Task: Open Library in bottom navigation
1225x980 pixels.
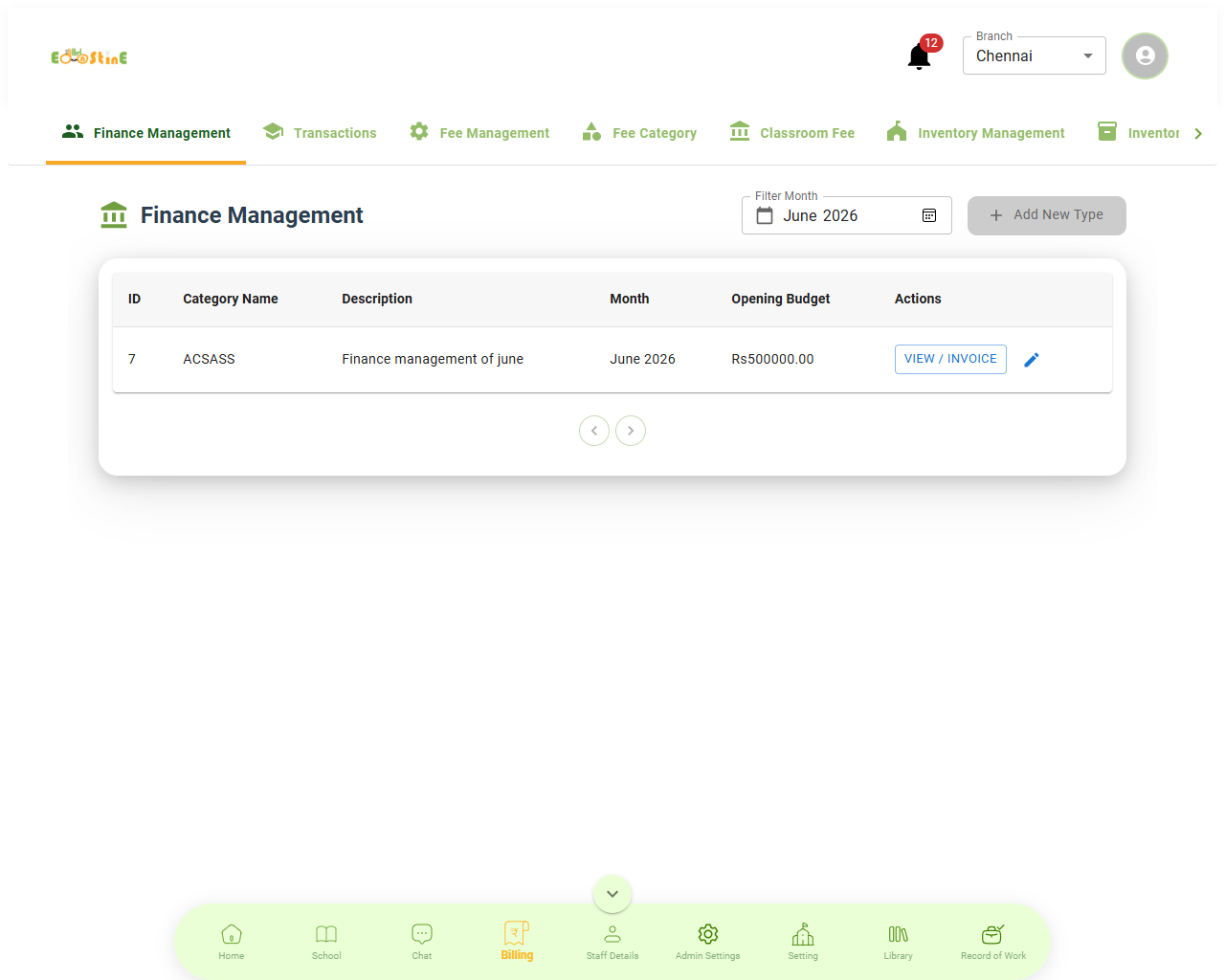Action: 899,942
